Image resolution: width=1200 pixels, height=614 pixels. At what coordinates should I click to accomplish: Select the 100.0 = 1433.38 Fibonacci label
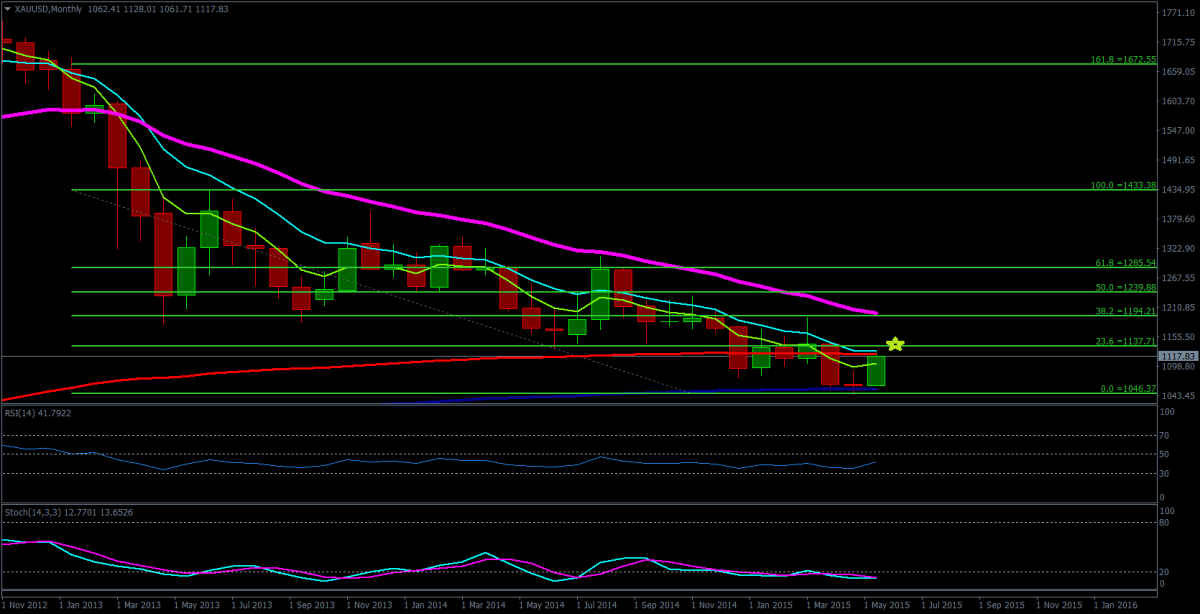point(1123,185)
